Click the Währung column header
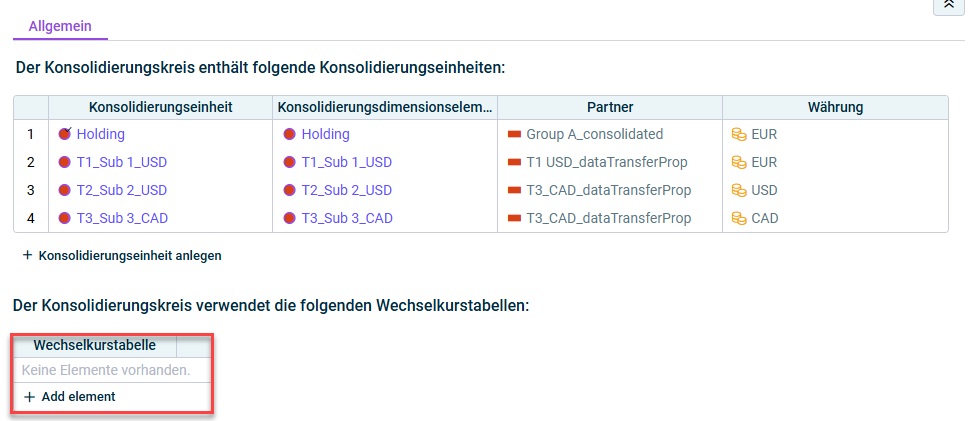Image resolution: width=970 pixels, height=421 pixels. tap(835, 108)
